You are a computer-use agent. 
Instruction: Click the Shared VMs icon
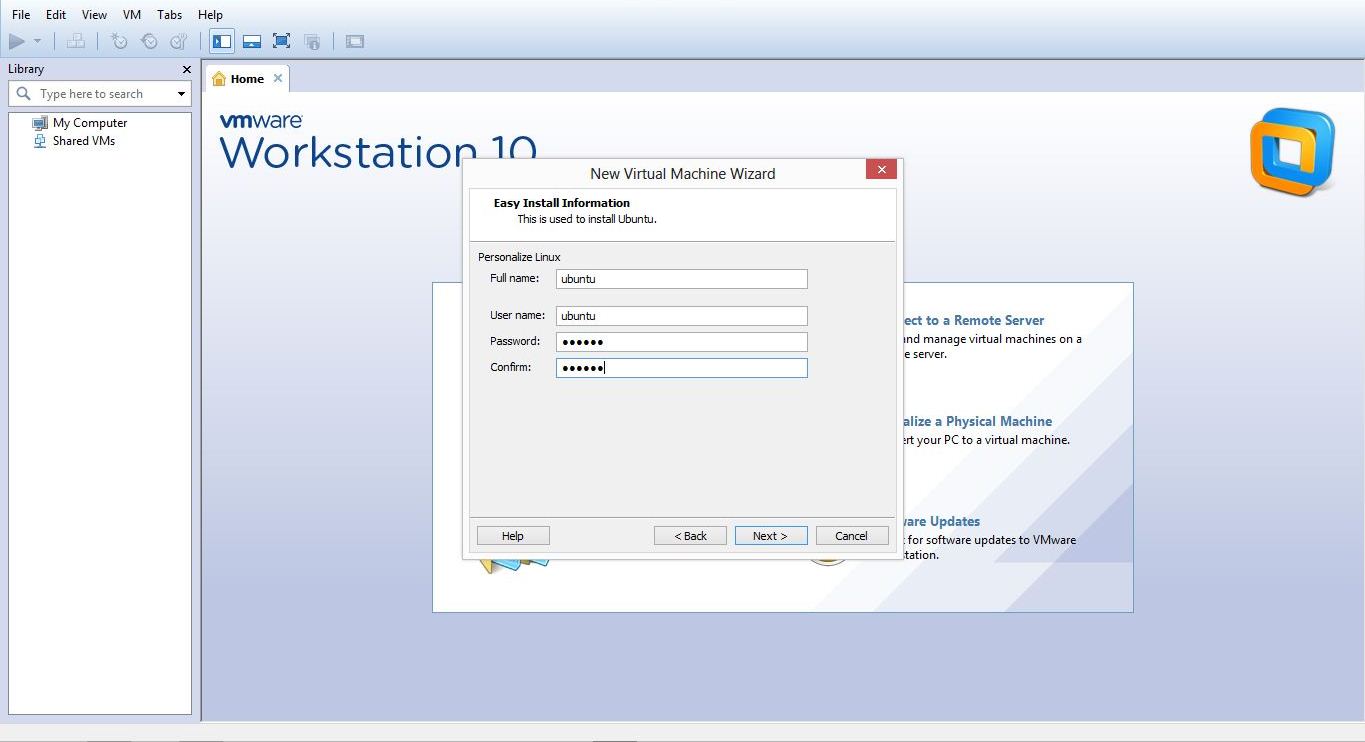[40, 141]
